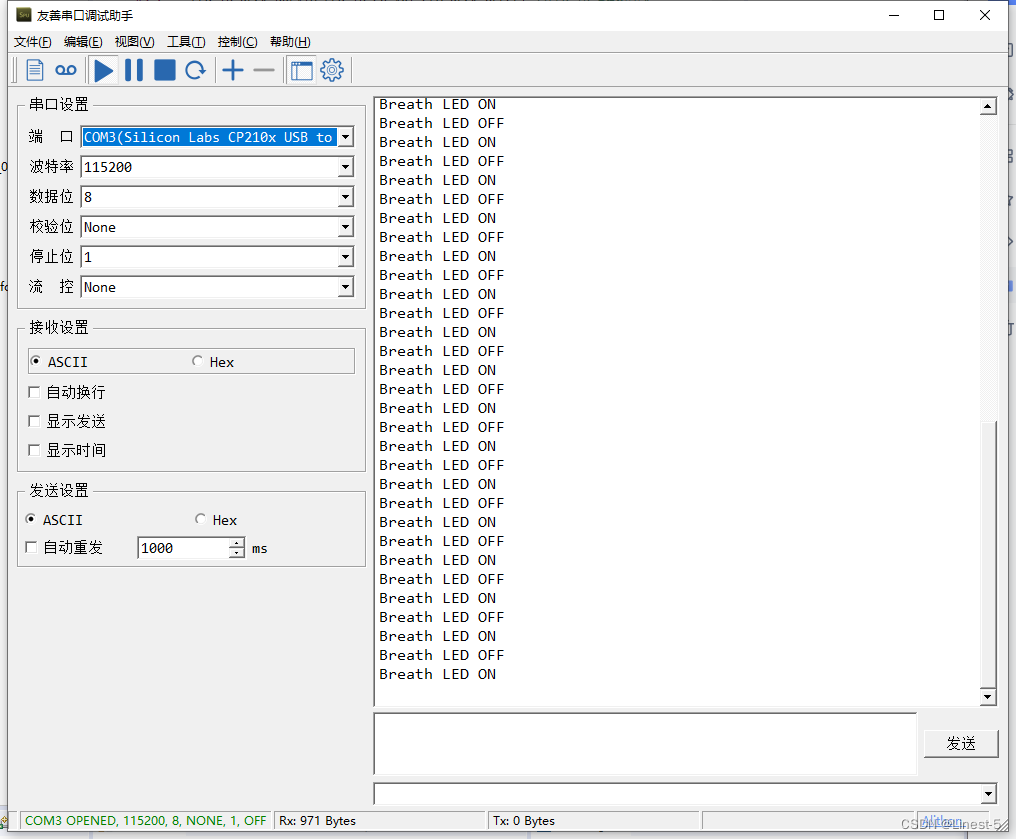Enable the 自动换行 checkbox
This screenshot has height=839, width=1016.
[35, 392]
